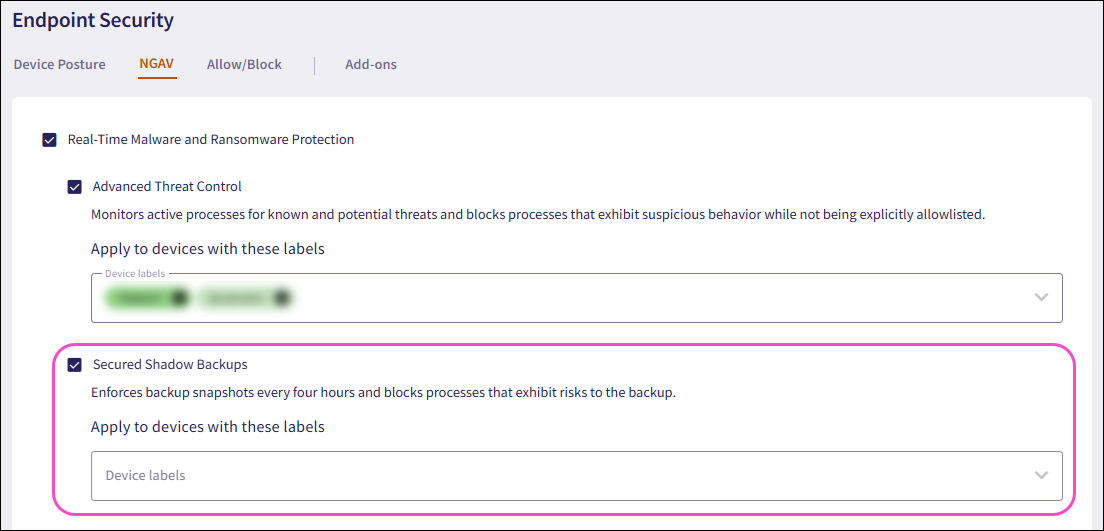Click the second blurred label chip
1104x531 pixels.
[x=237, y=297]
